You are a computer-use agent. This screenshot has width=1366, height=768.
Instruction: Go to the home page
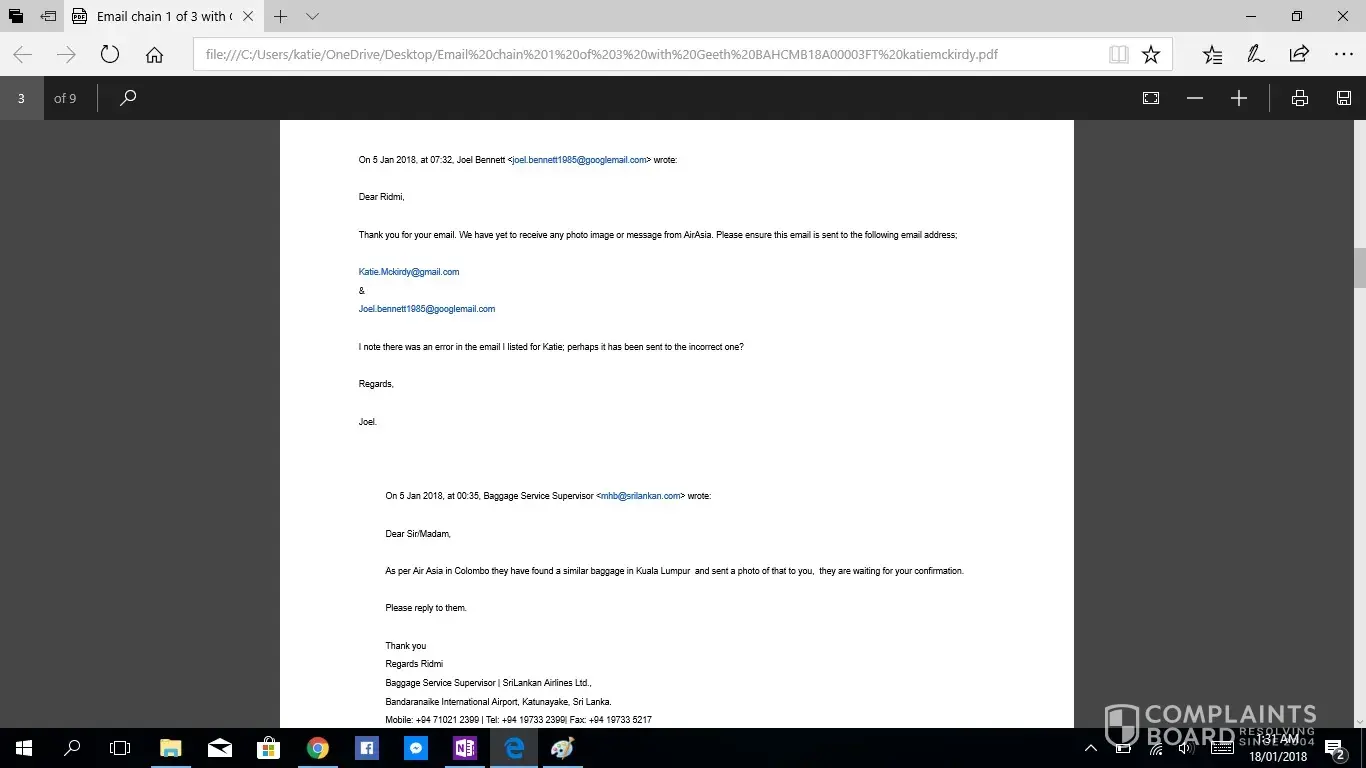154,55
